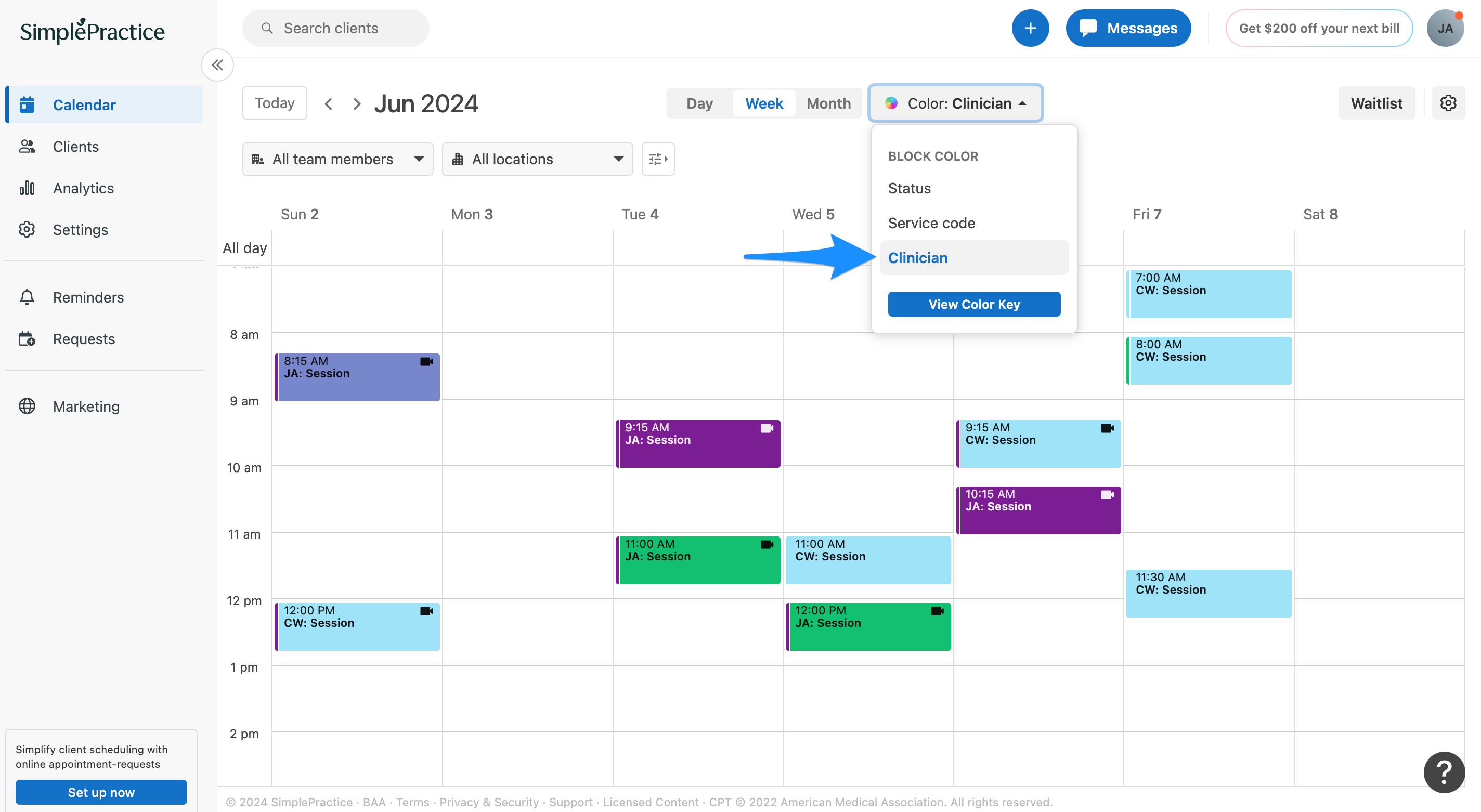Click the Sun 2 day header

tap(300, 214)
